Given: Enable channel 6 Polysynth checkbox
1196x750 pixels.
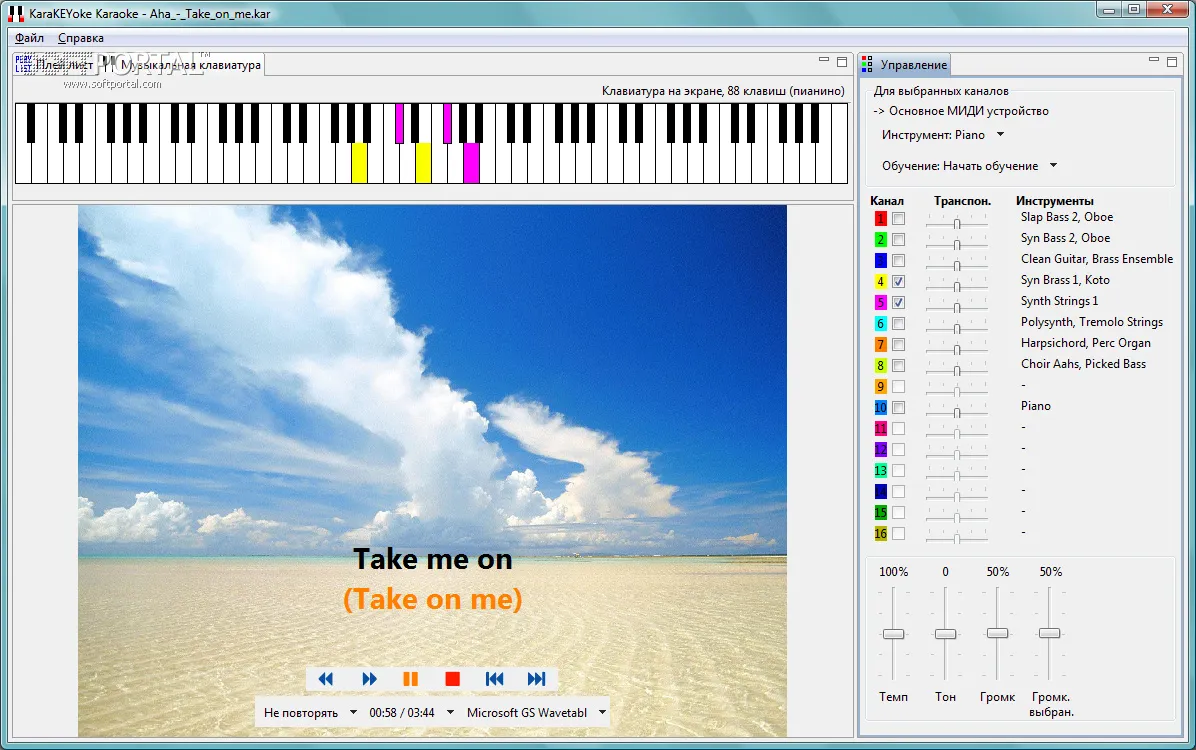Looking at the screenshot, I should coord(899,323).
